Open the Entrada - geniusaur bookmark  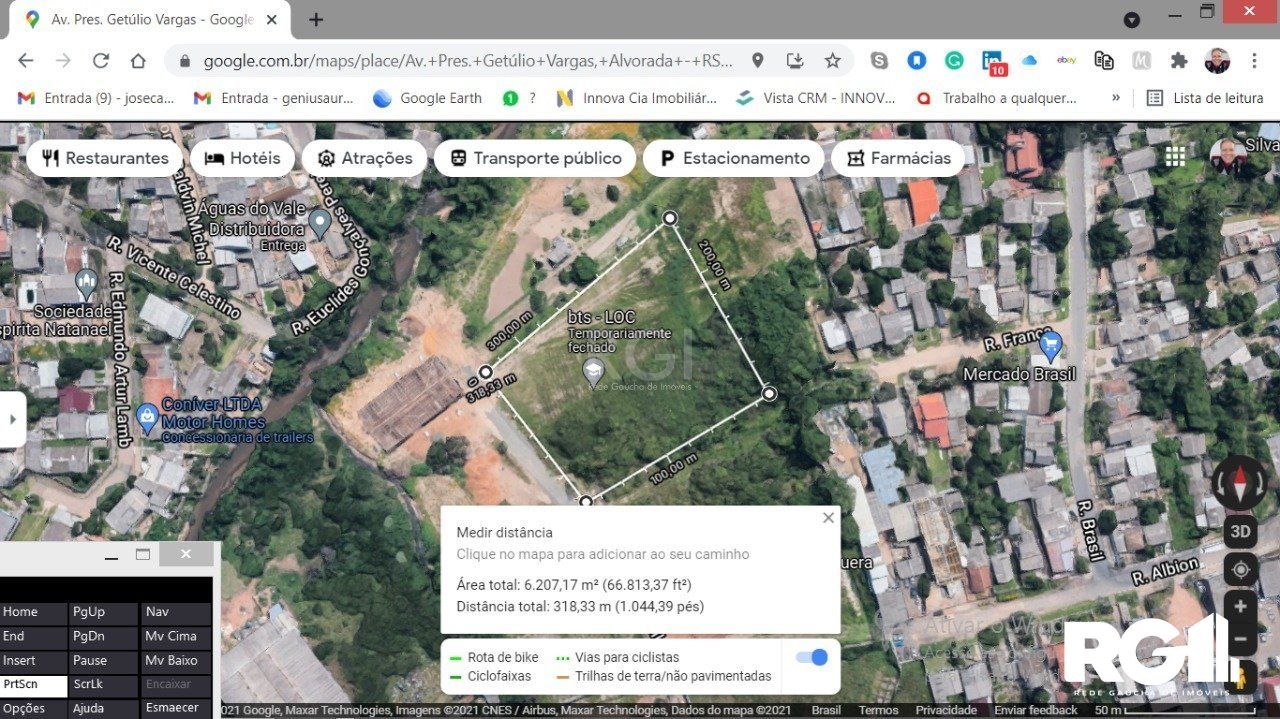pyautogui.click(x=273, y=98)
